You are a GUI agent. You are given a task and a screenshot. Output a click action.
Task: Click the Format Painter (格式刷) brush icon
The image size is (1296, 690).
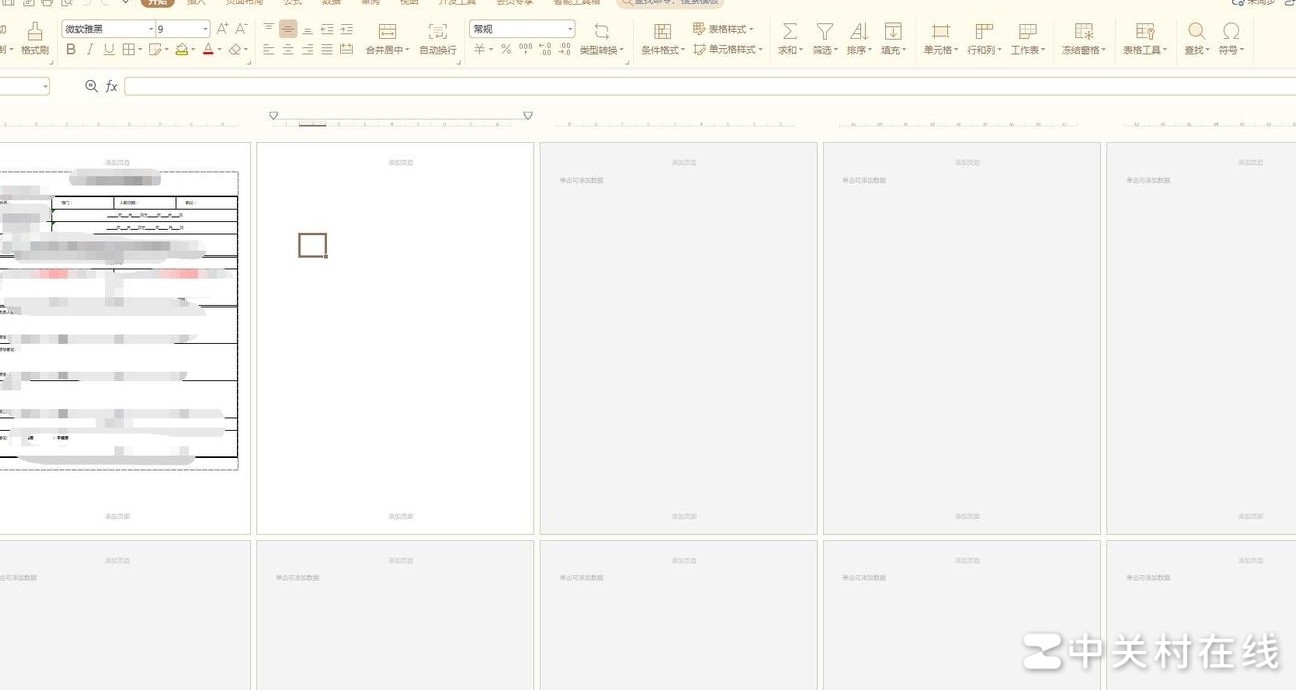click(35, 32)
